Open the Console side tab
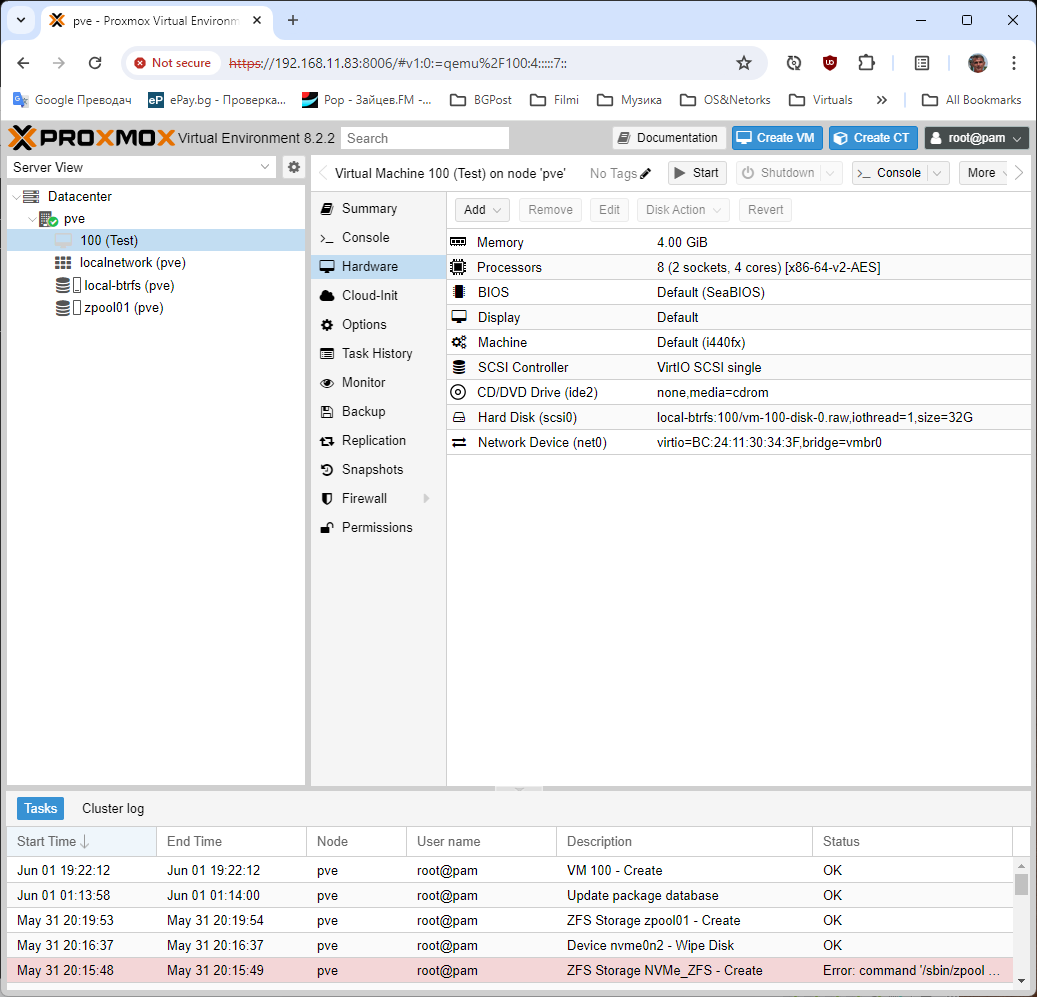Image resolution: width=1037 pixels, height=997 pixels. 378,238
